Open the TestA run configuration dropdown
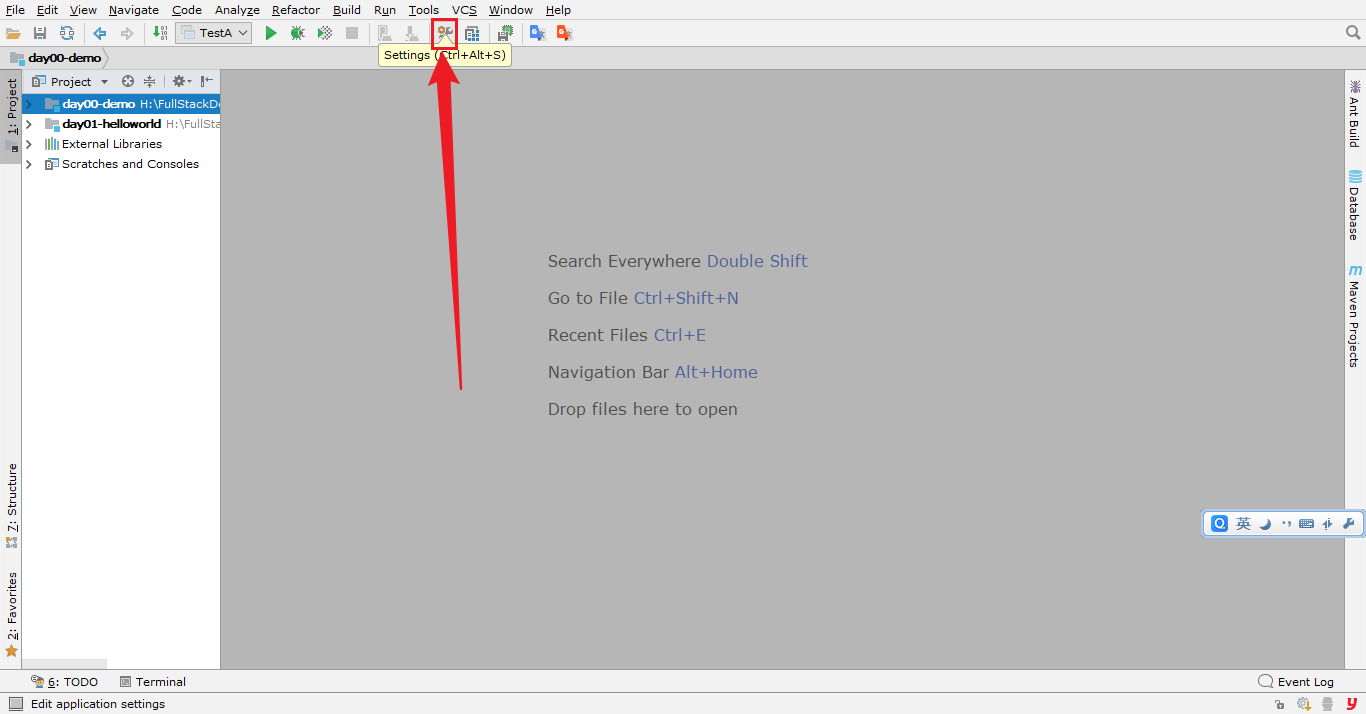Viewport: 1366px width, 714px height. click(x=213, y=33)
